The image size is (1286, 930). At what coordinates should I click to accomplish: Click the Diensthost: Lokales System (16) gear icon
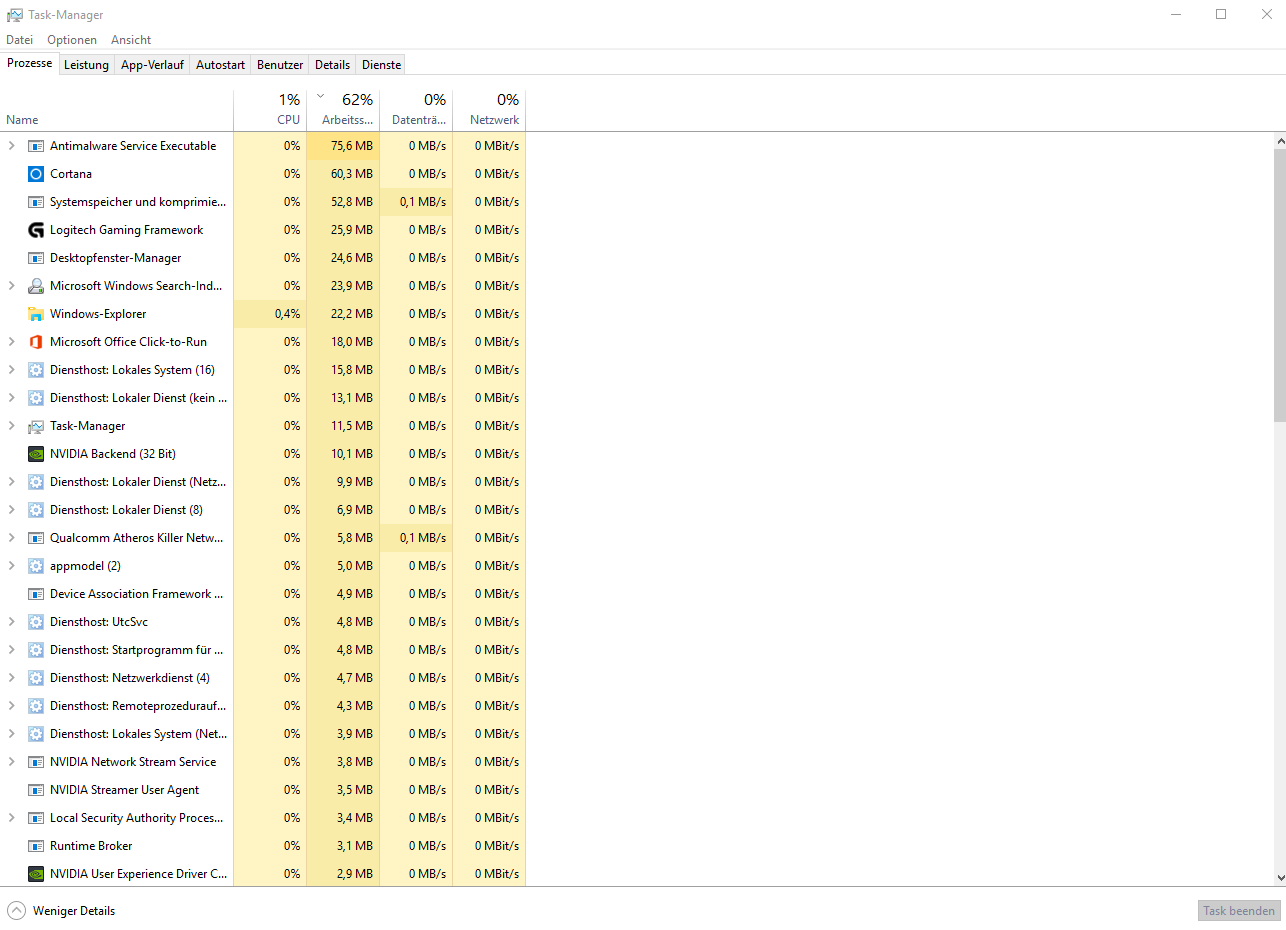click(36, 370)
